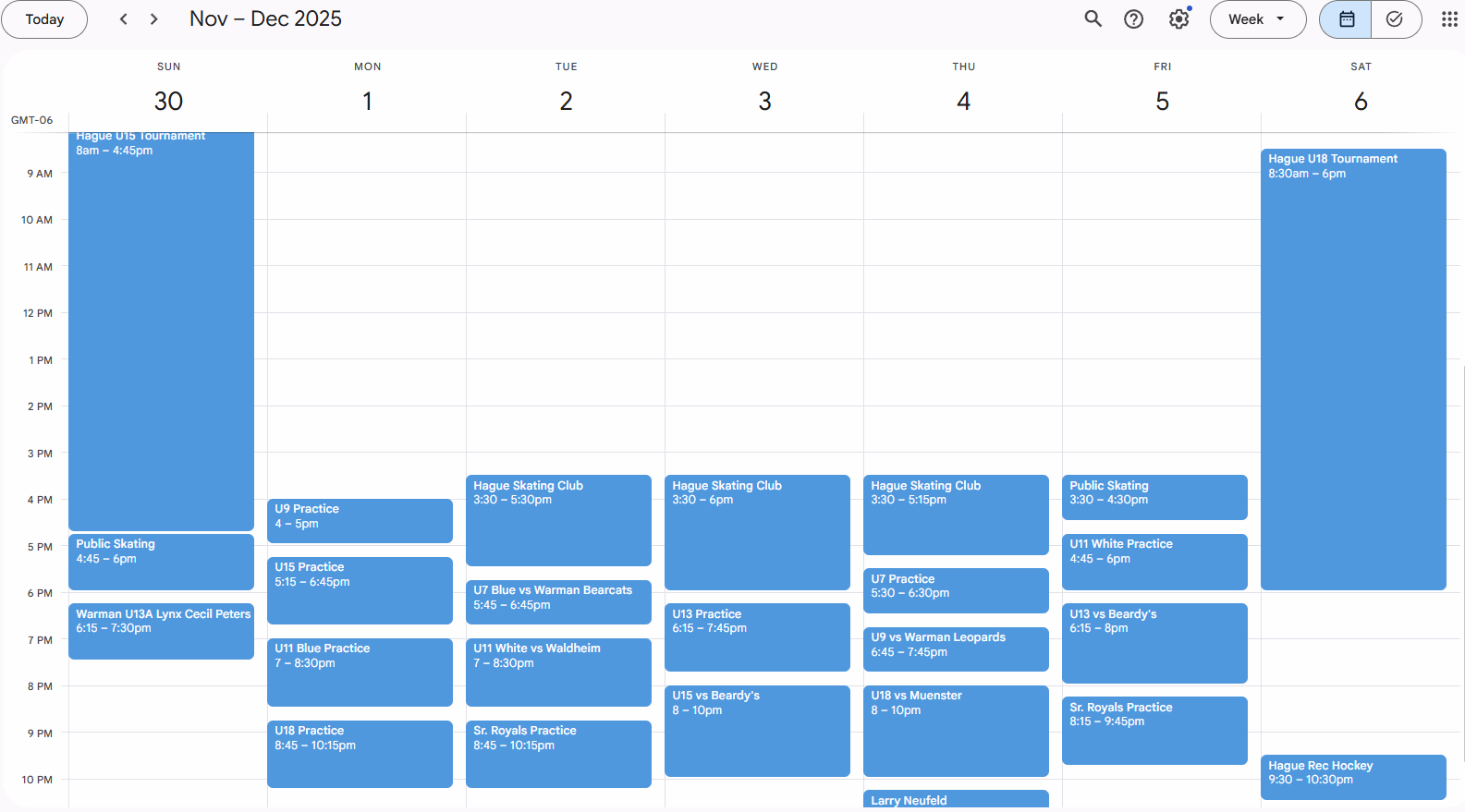The width and height of the screenshot is (1465, 812).
Task: Open the settings gear menu
Action: (1178, 19)
